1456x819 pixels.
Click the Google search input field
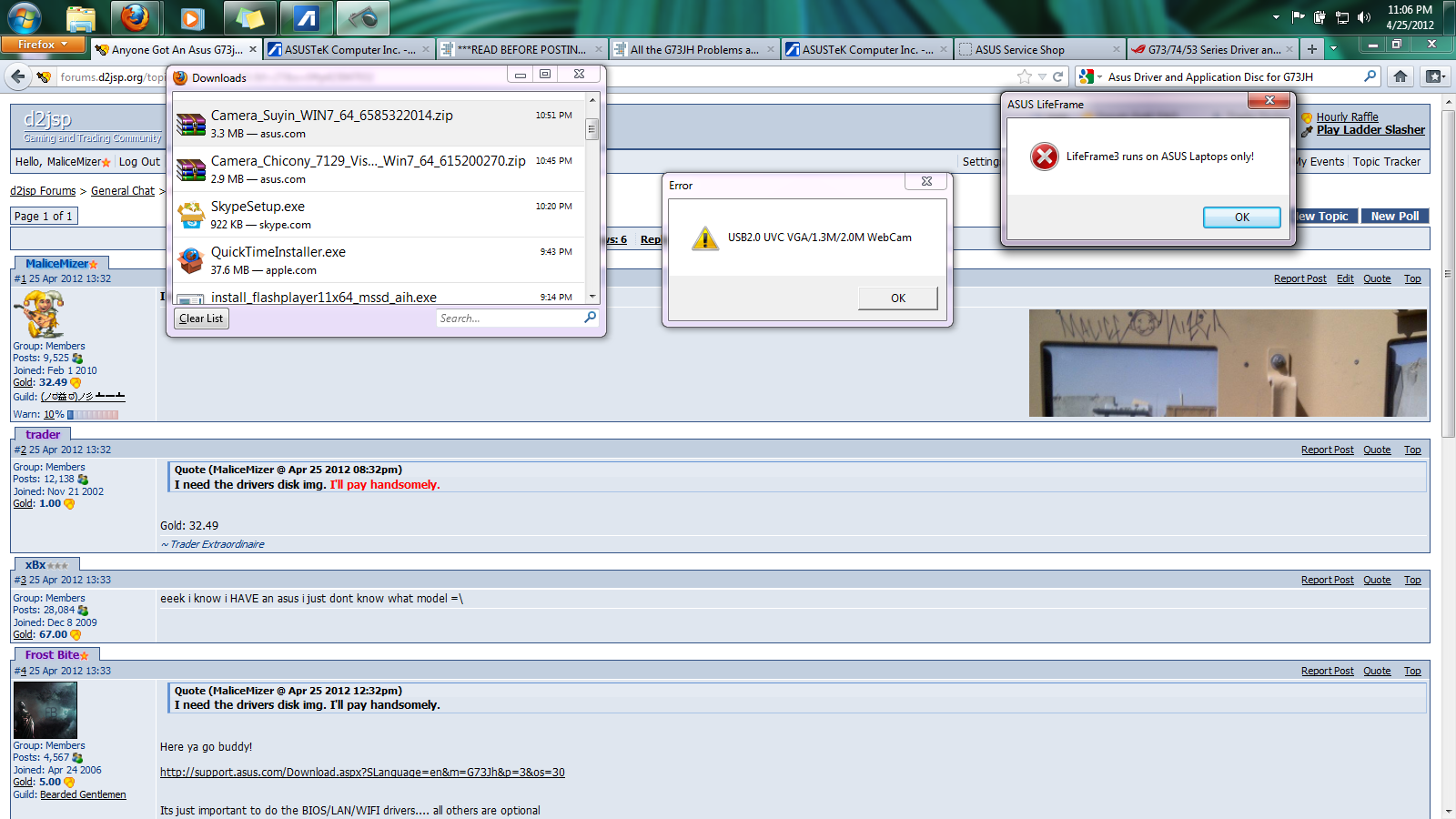(1233, 77)
